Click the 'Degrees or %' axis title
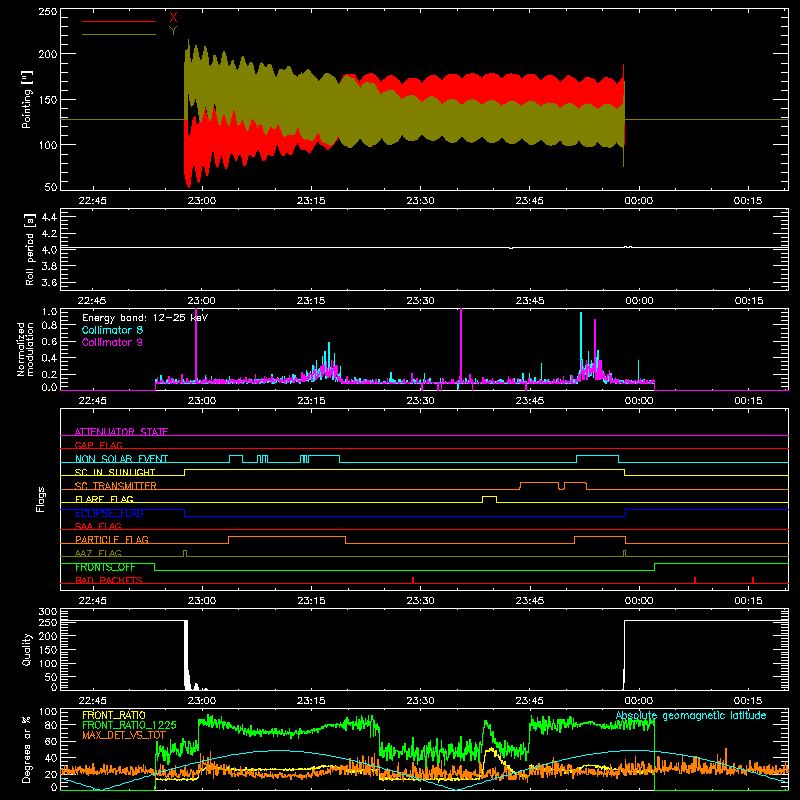The height and width of the screenshot is (800, 800). pos(26,749)
